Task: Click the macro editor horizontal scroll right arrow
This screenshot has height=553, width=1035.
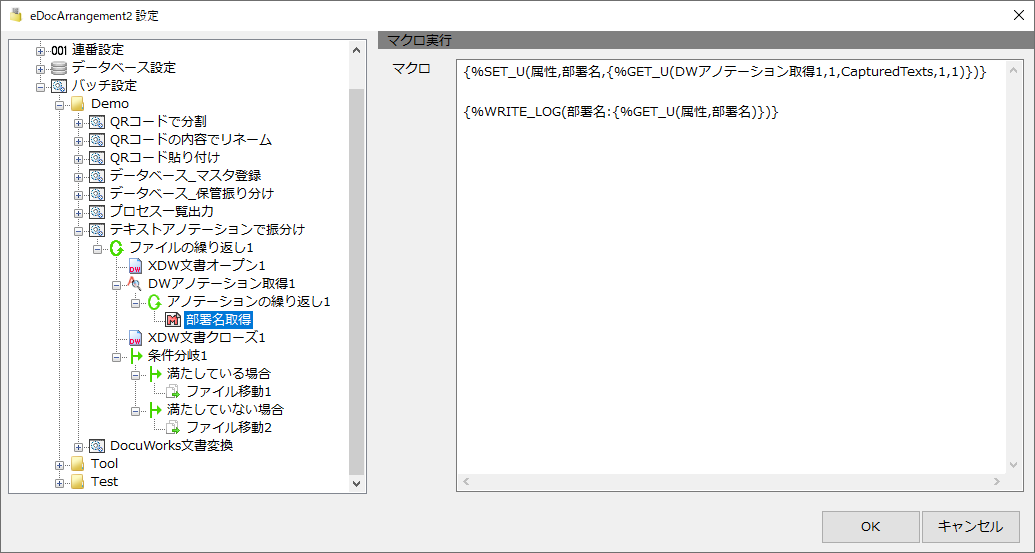Action: (999, 482)
